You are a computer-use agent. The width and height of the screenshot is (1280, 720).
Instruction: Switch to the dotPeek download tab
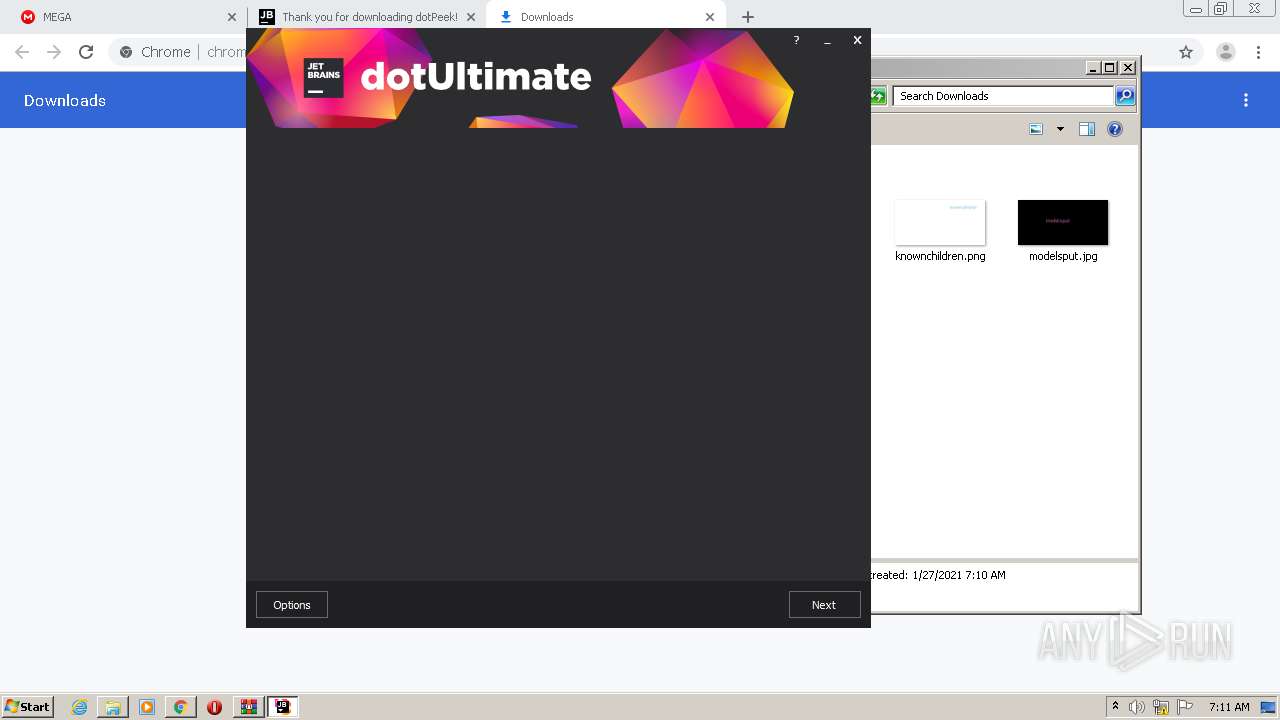click(x=366, y=17)
